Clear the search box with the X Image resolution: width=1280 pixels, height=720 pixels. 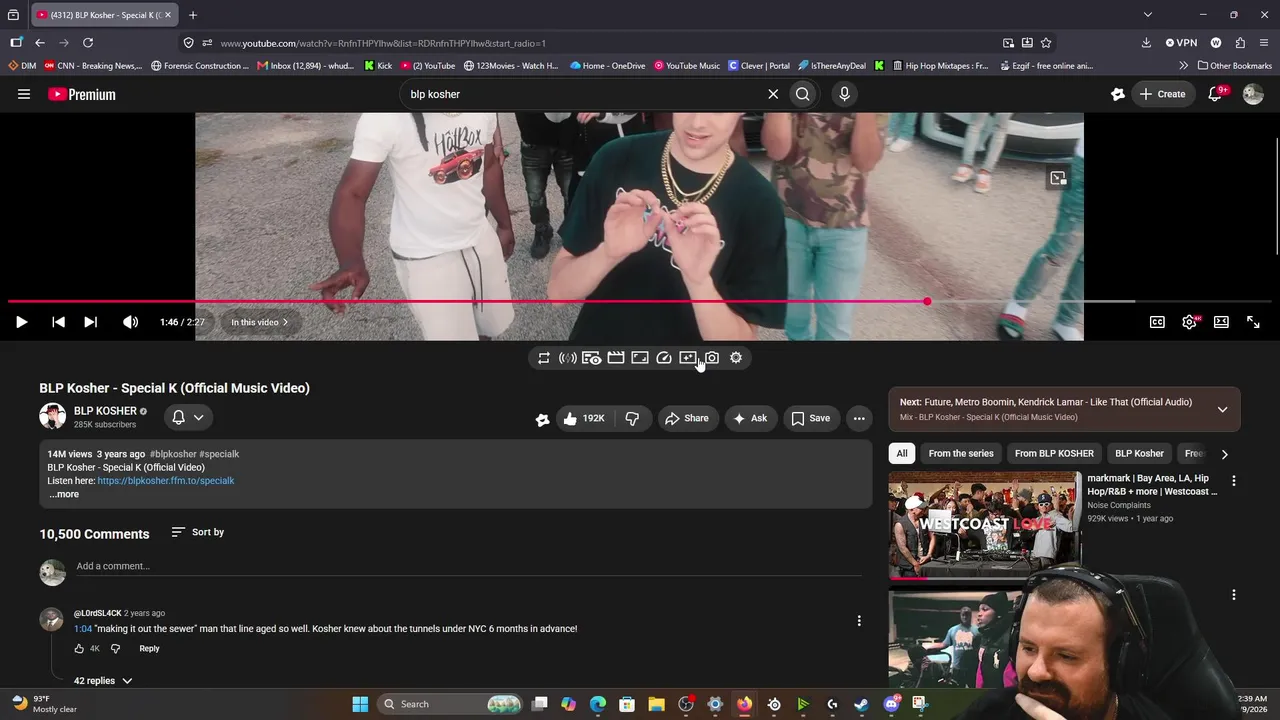(773, 94)
